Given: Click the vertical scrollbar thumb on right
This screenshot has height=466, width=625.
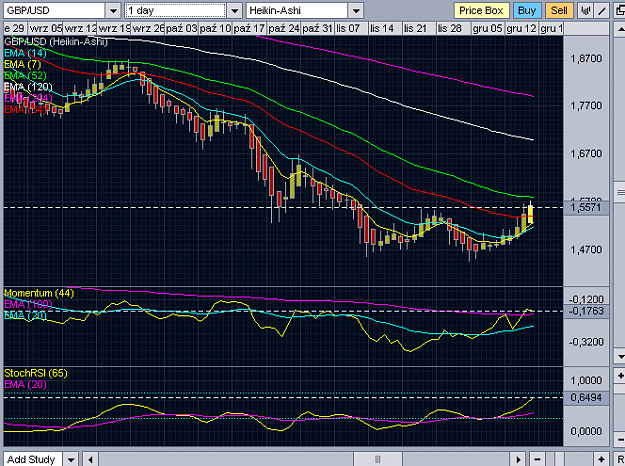Looking at the screenshot, I should tap(619, 193).
